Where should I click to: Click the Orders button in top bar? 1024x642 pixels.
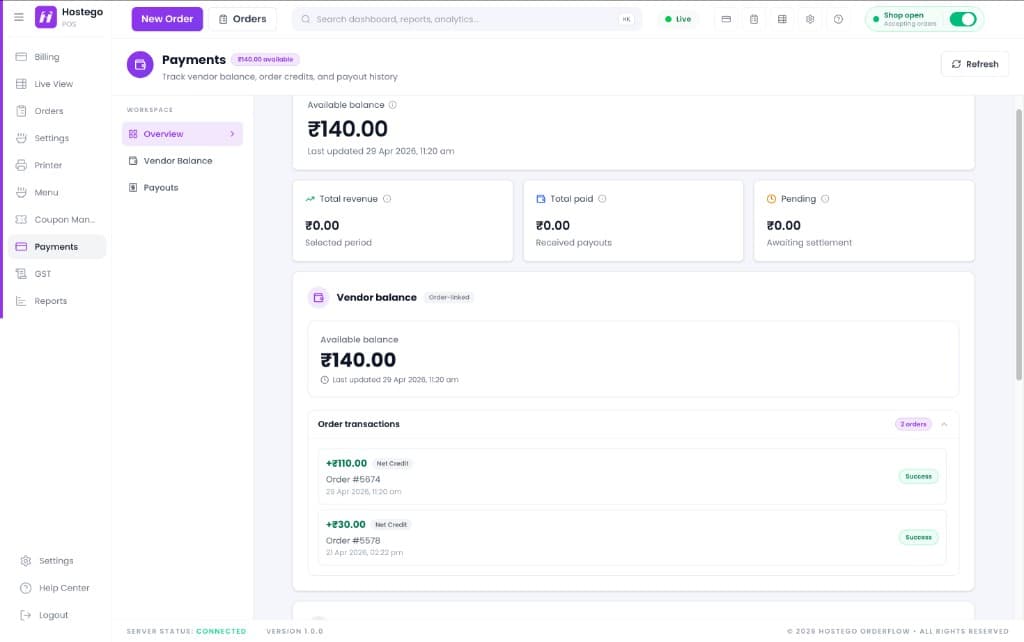pyautogui.click(x=242, y=19)
